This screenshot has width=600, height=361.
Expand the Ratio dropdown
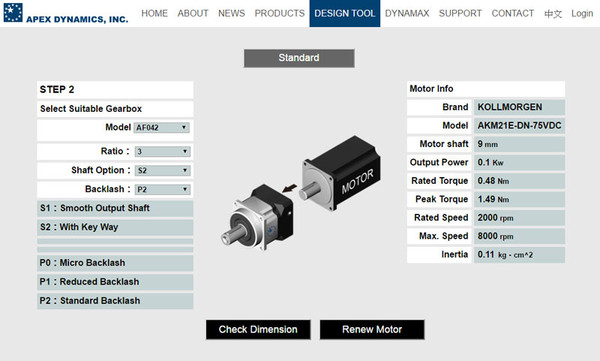click(x=162, y=152)
